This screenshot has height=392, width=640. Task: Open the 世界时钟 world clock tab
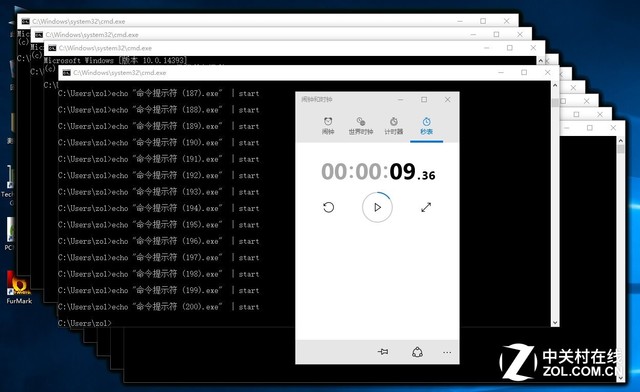coord(360,126)
